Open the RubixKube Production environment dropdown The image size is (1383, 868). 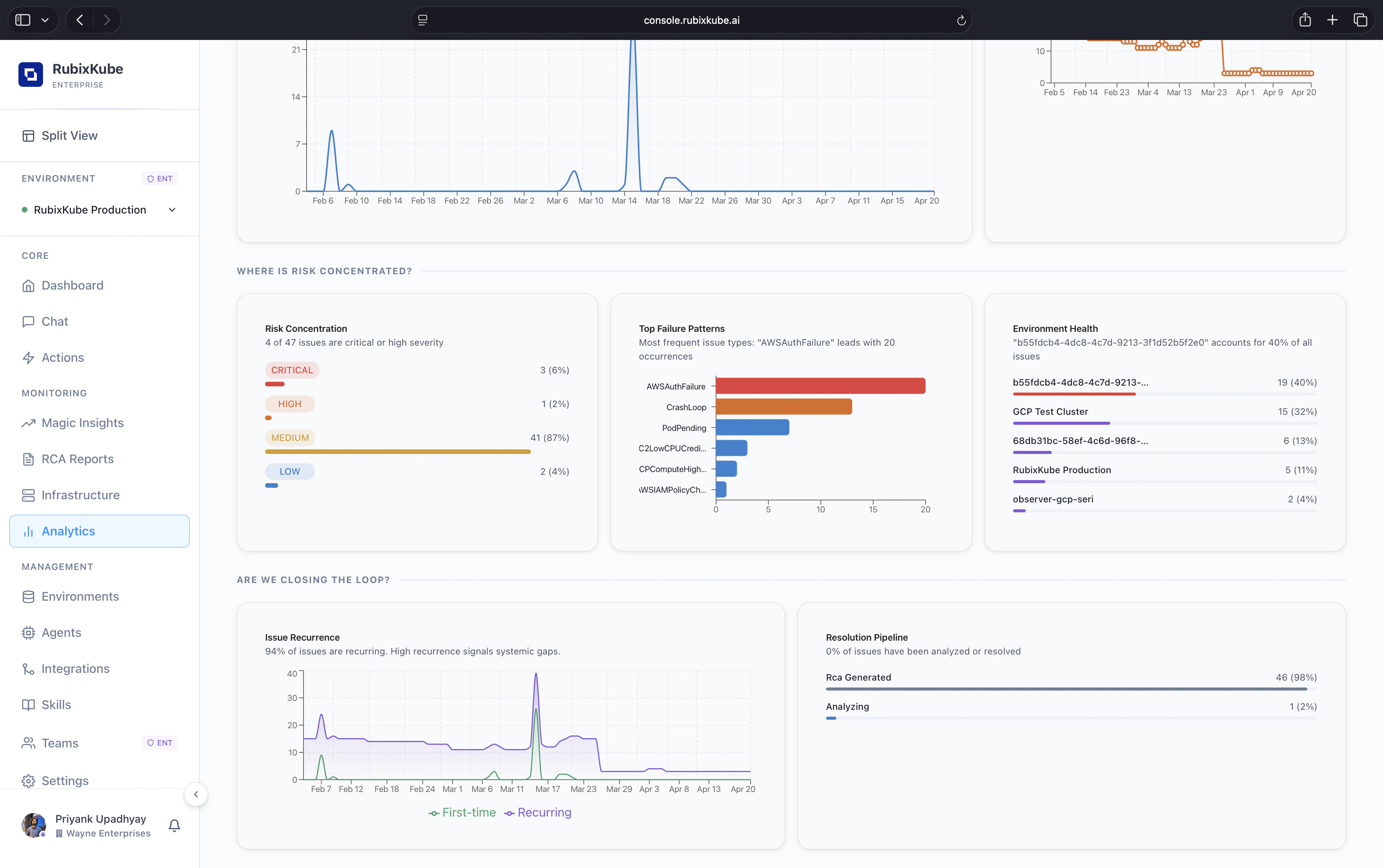171,210
